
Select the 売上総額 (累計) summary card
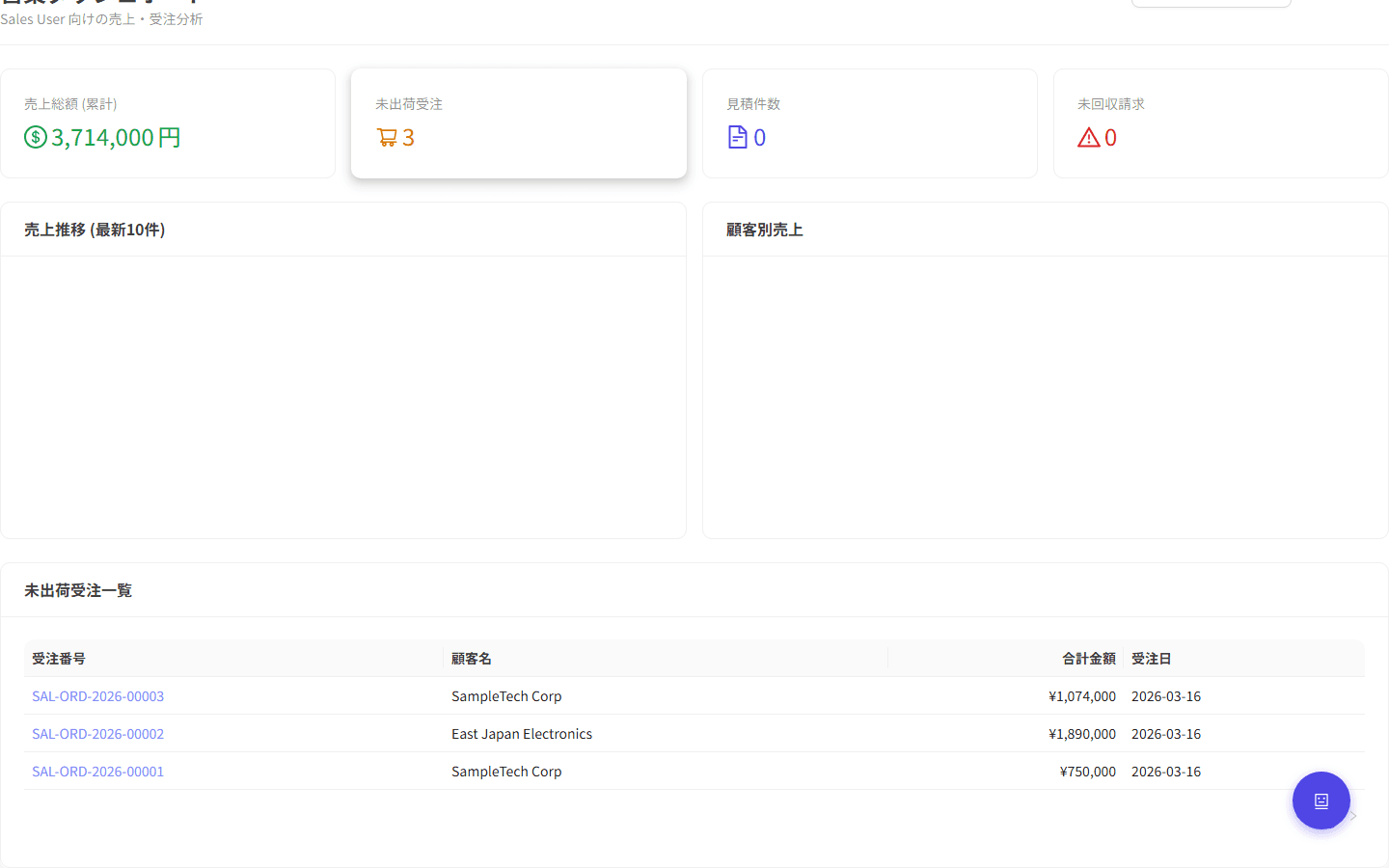tap(168, 122)
